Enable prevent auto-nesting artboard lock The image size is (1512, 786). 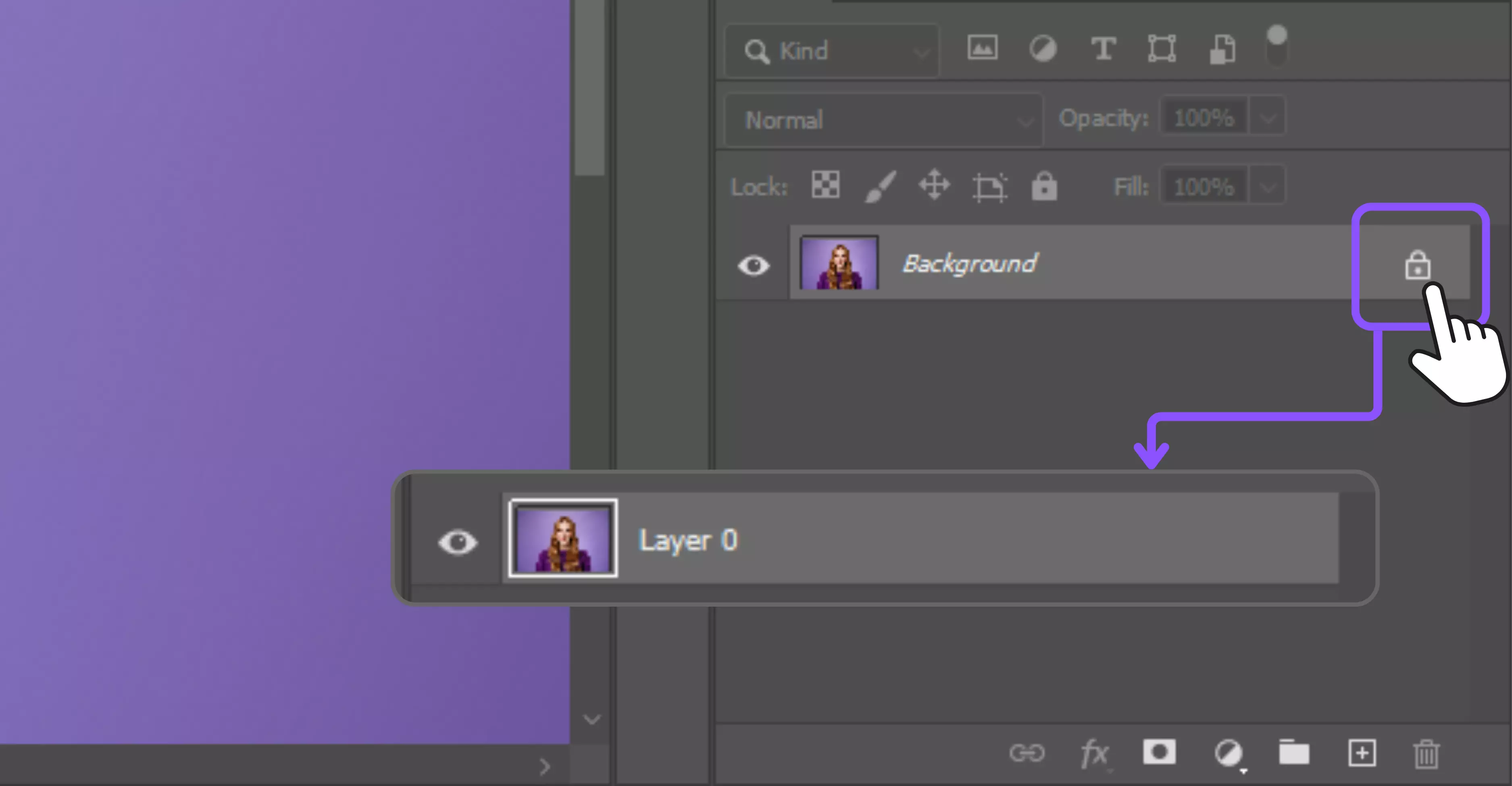989,188
